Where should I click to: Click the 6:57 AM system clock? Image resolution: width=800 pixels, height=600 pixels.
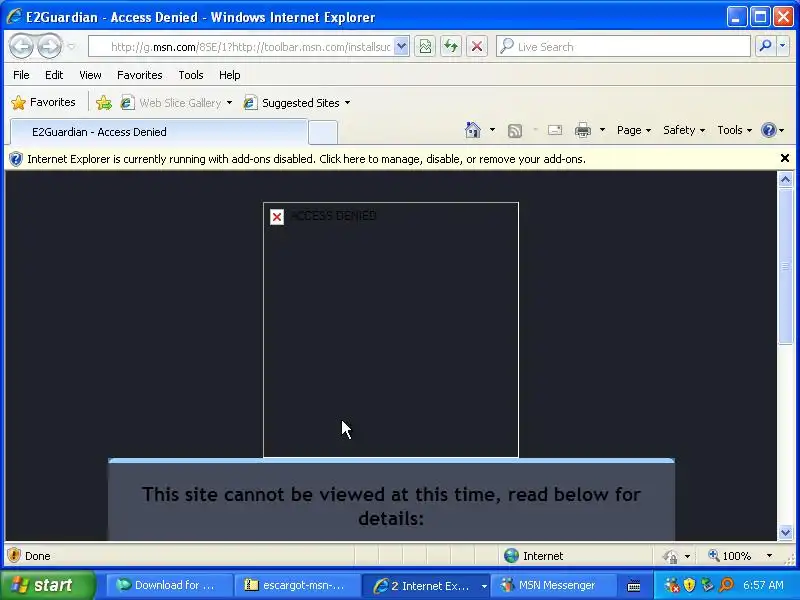pyautogui.click(x=763, y=585)
